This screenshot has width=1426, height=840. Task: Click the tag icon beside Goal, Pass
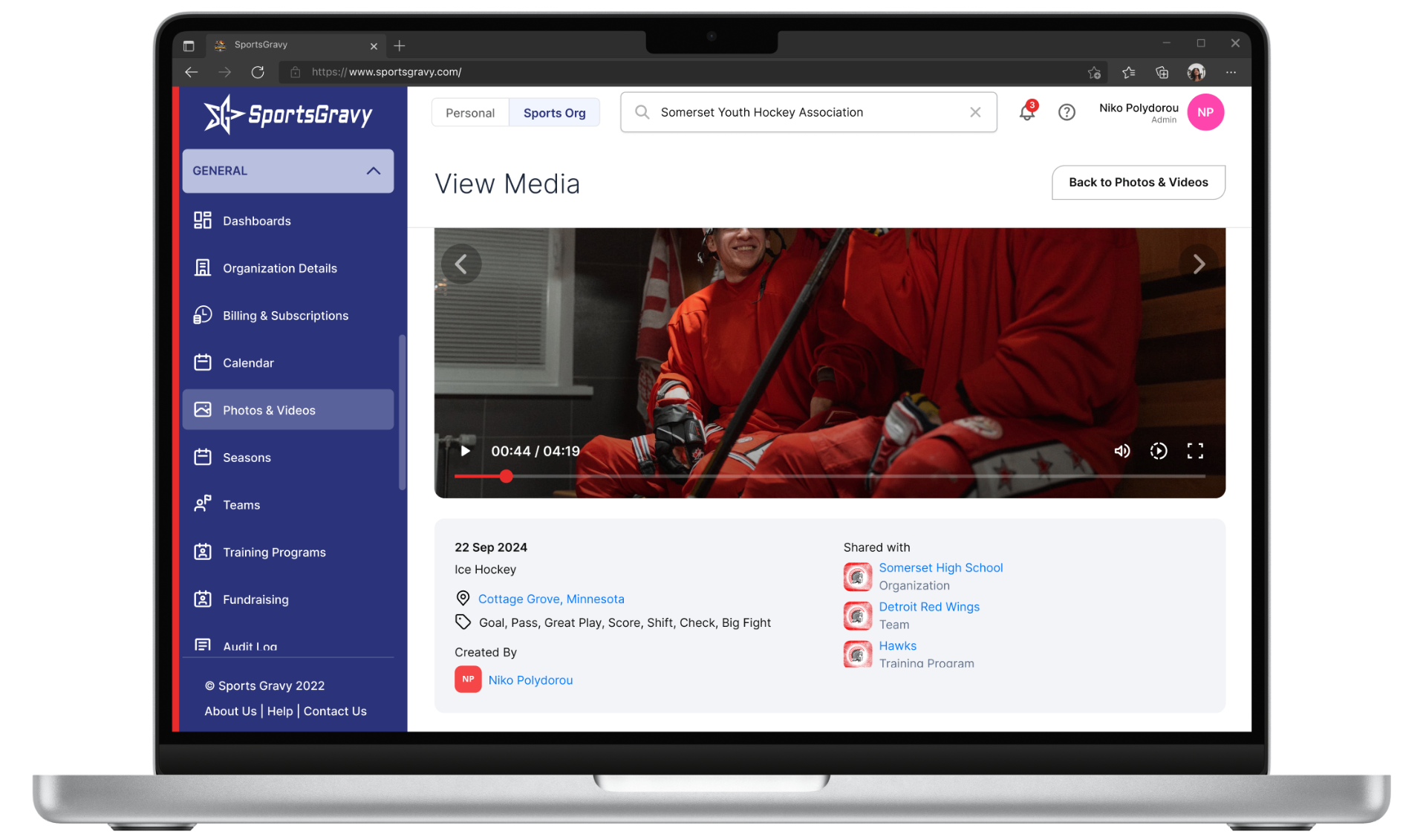tap(463, 622)
